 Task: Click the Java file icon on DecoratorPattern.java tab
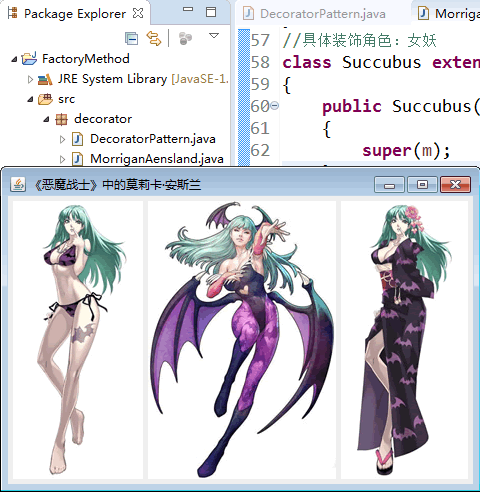(x=248, y=14)
